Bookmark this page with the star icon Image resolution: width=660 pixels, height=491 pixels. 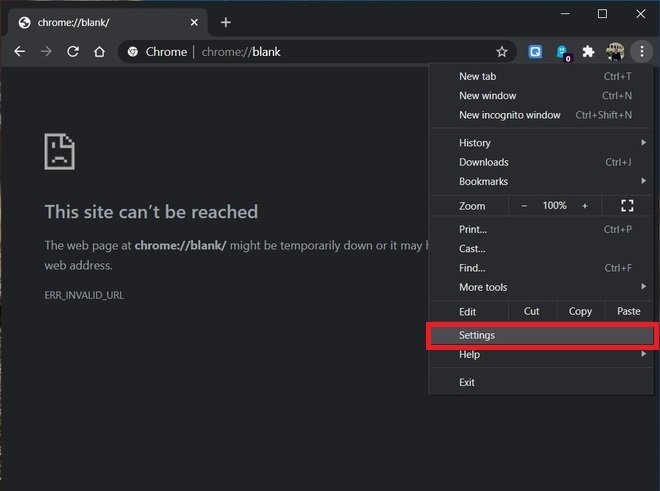tap(502, 52)
